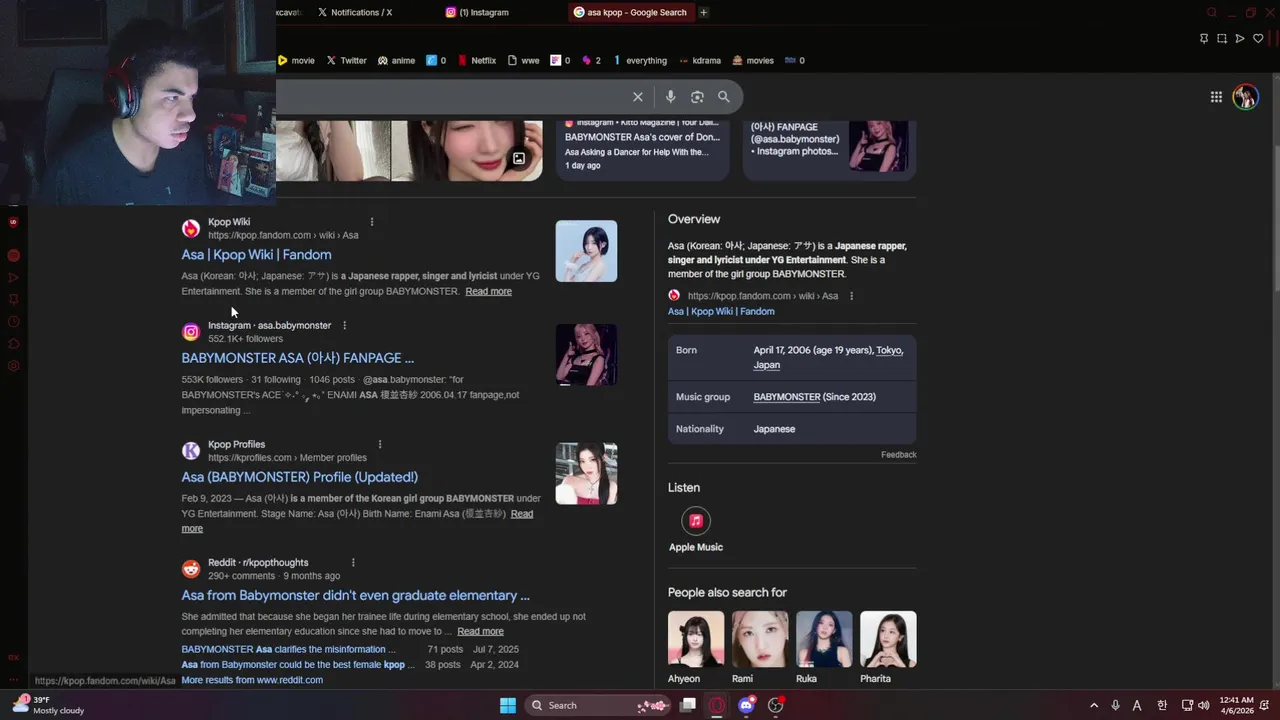Screen dimensions: 1280x720
Task: Open the weather widget on taskbar
Action: (x=48, y=705)
